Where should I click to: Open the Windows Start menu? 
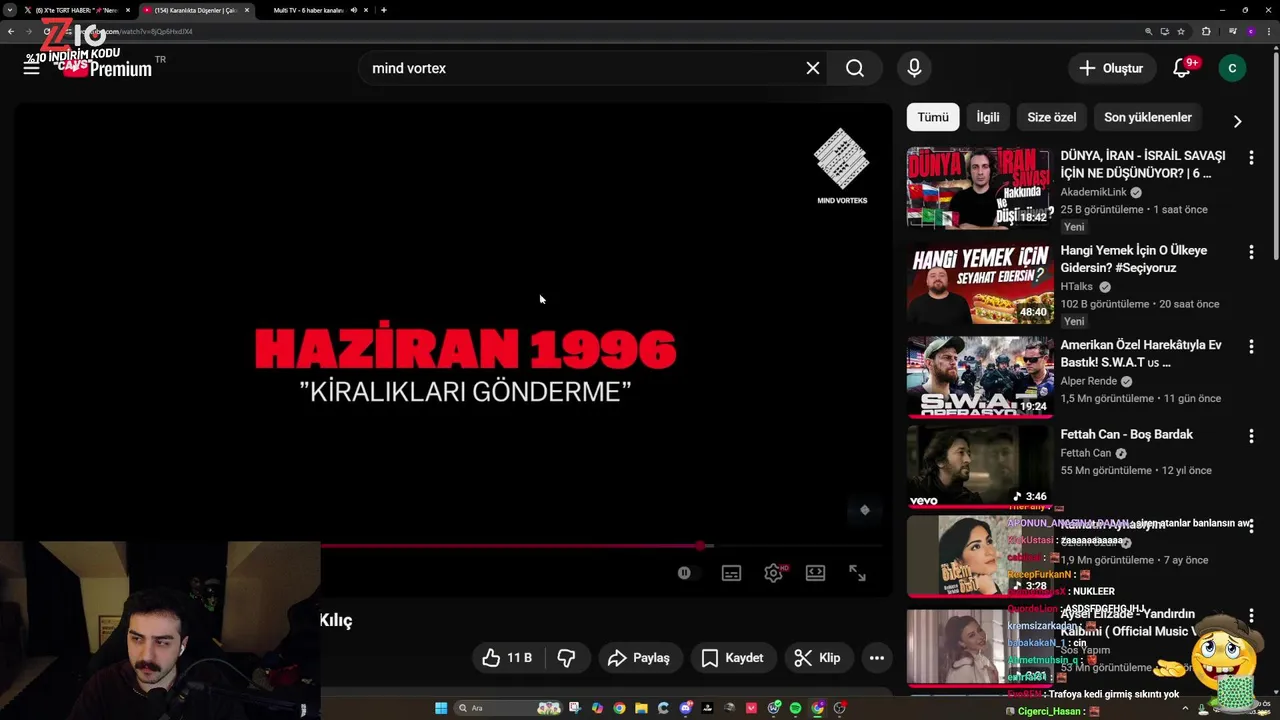click(441, 708)
